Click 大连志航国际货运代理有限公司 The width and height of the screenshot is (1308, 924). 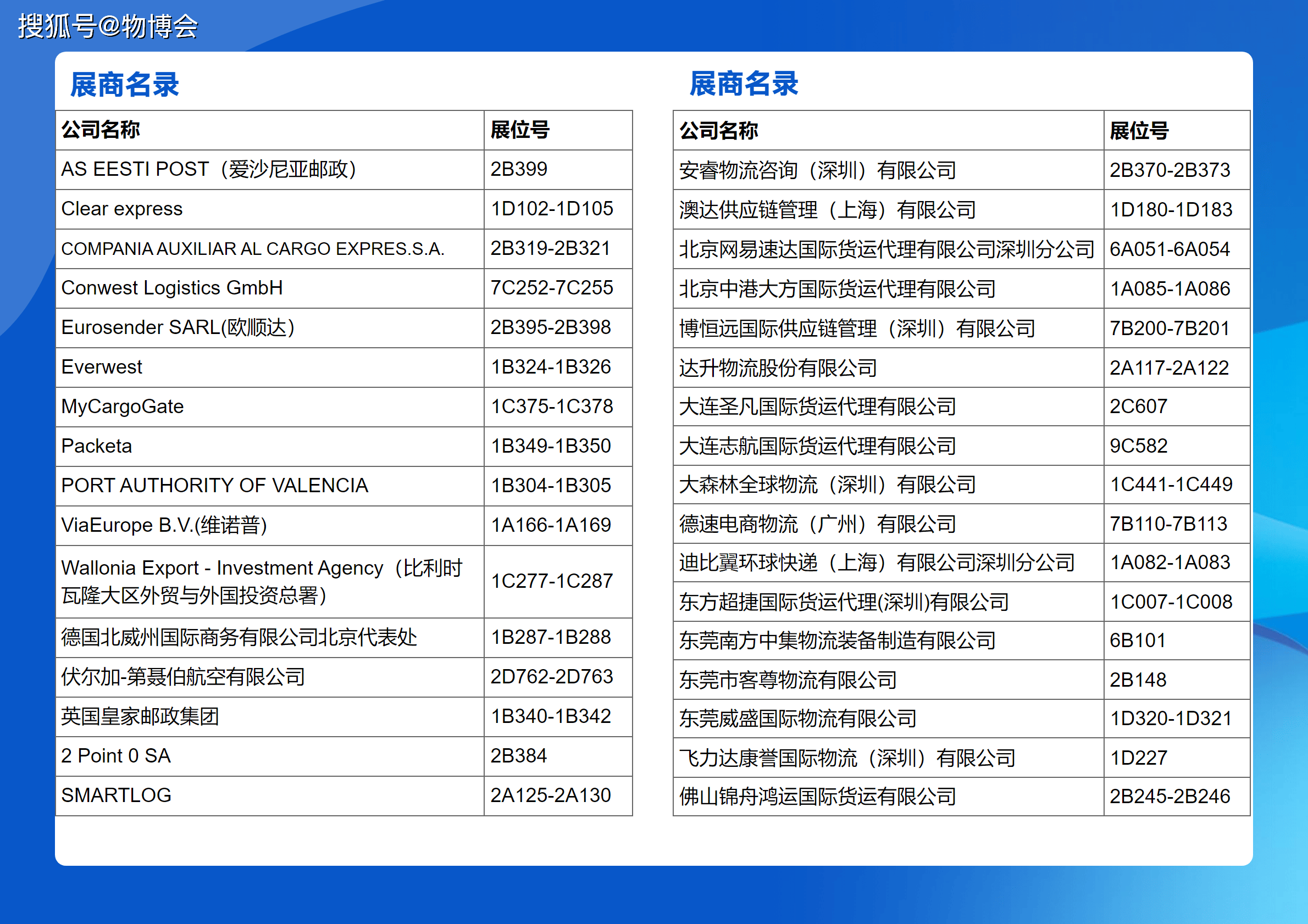tap(818, 446)
